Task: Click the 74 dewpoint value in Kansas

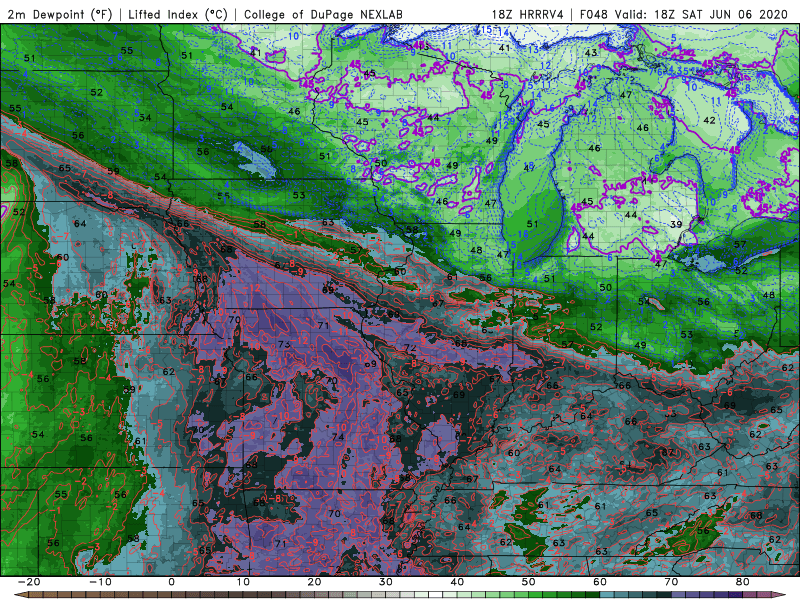Action: 338,437
